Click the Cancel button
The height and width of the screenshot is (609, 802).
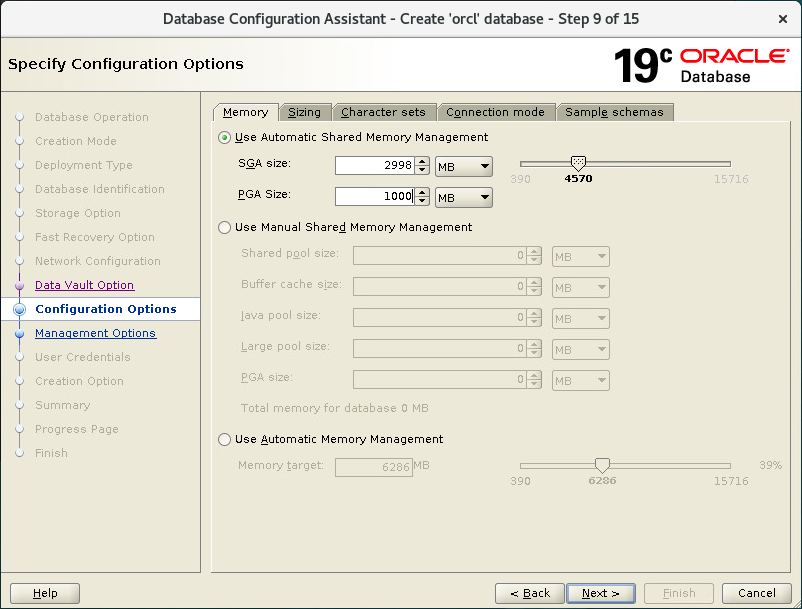point(756,593)
